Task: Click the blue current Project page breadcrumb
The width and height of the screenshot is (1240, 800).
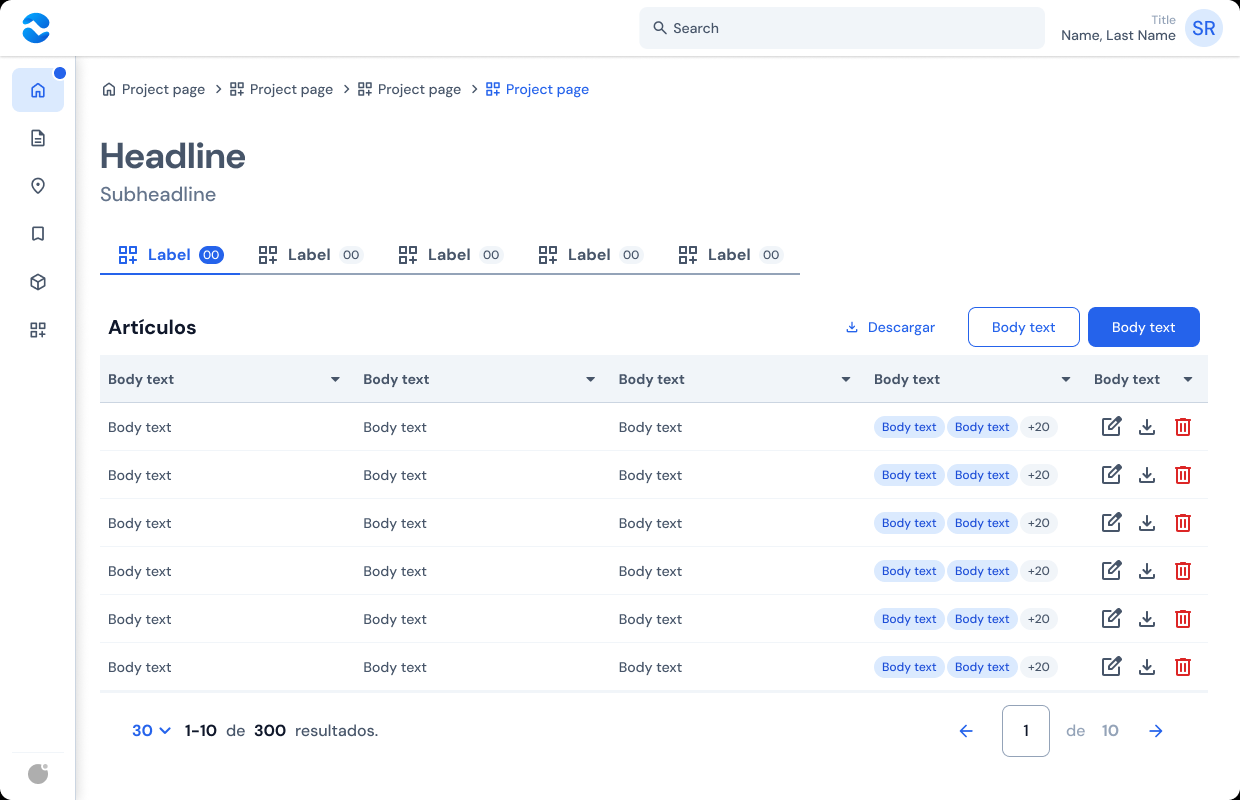Action: point(537,89)
